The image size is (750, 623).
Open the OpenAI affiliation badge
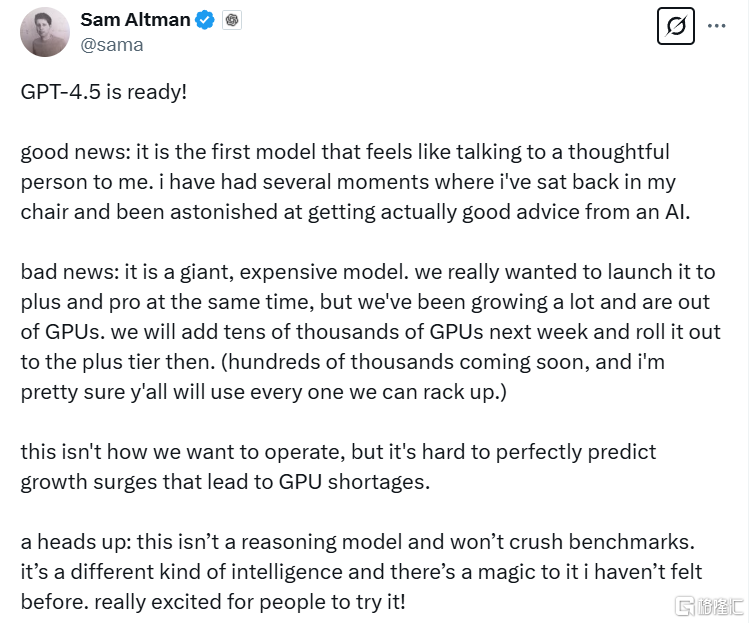[x=232, y=20]
